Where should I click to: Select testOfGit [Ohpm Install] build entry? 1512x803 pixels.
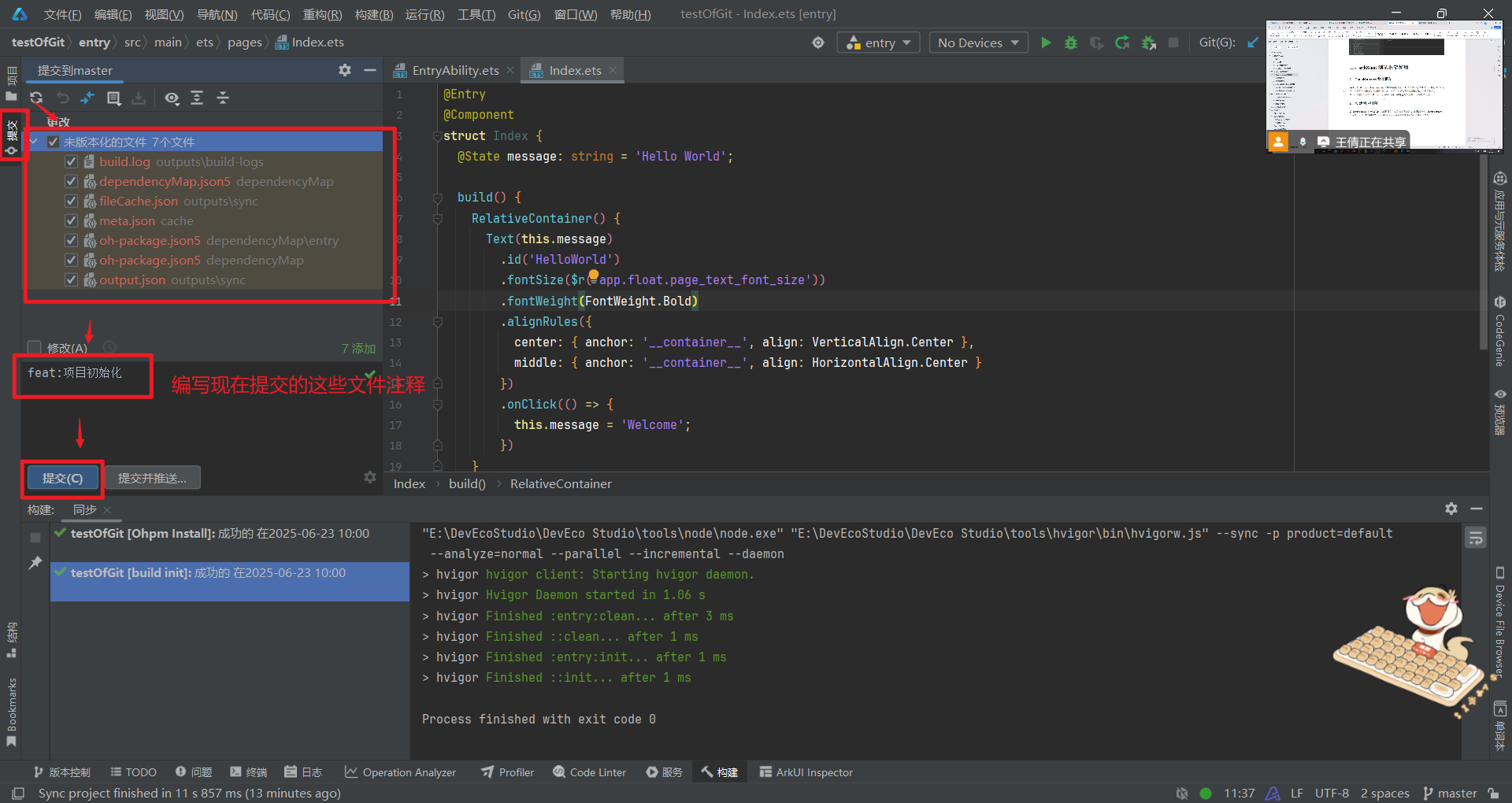229,534
